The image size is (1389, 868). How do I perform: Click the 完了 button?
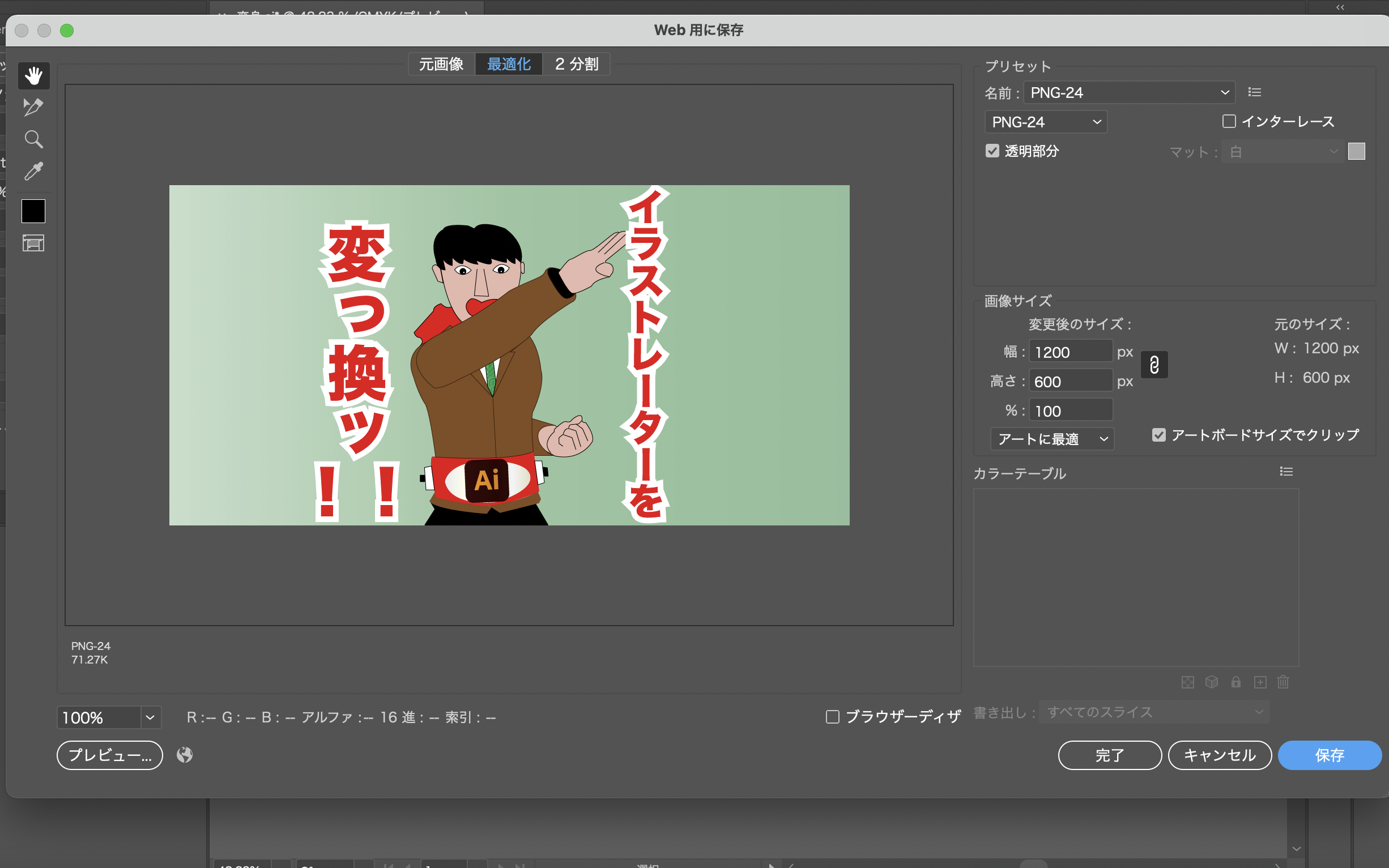[1110, 755]
